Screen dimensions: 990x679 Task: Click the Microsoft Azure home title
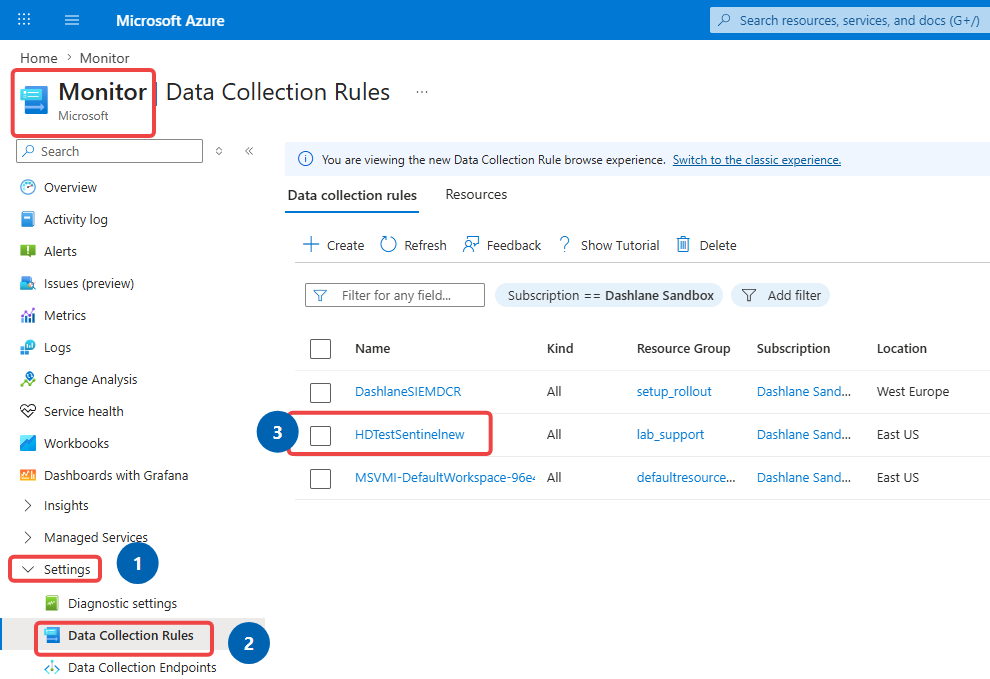click(170, 21)
